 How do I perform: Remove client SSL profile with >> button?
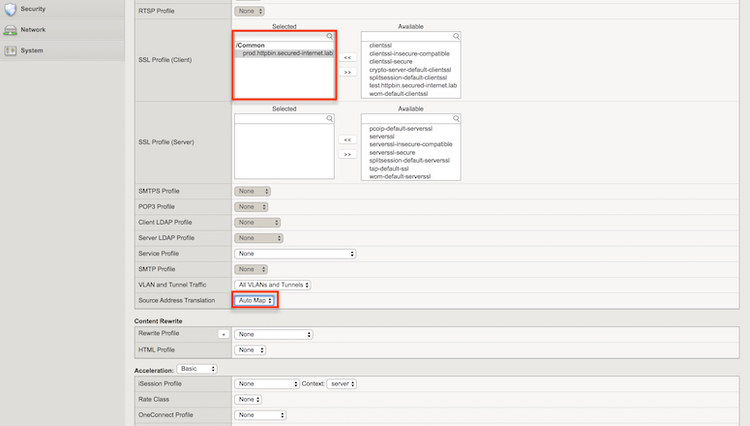[x=348, y=72]
